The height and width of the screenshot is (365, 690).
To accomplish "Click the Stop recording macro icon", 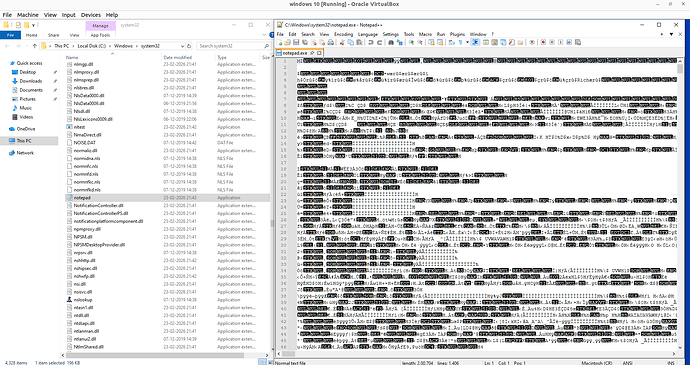I will coord(551,42).
